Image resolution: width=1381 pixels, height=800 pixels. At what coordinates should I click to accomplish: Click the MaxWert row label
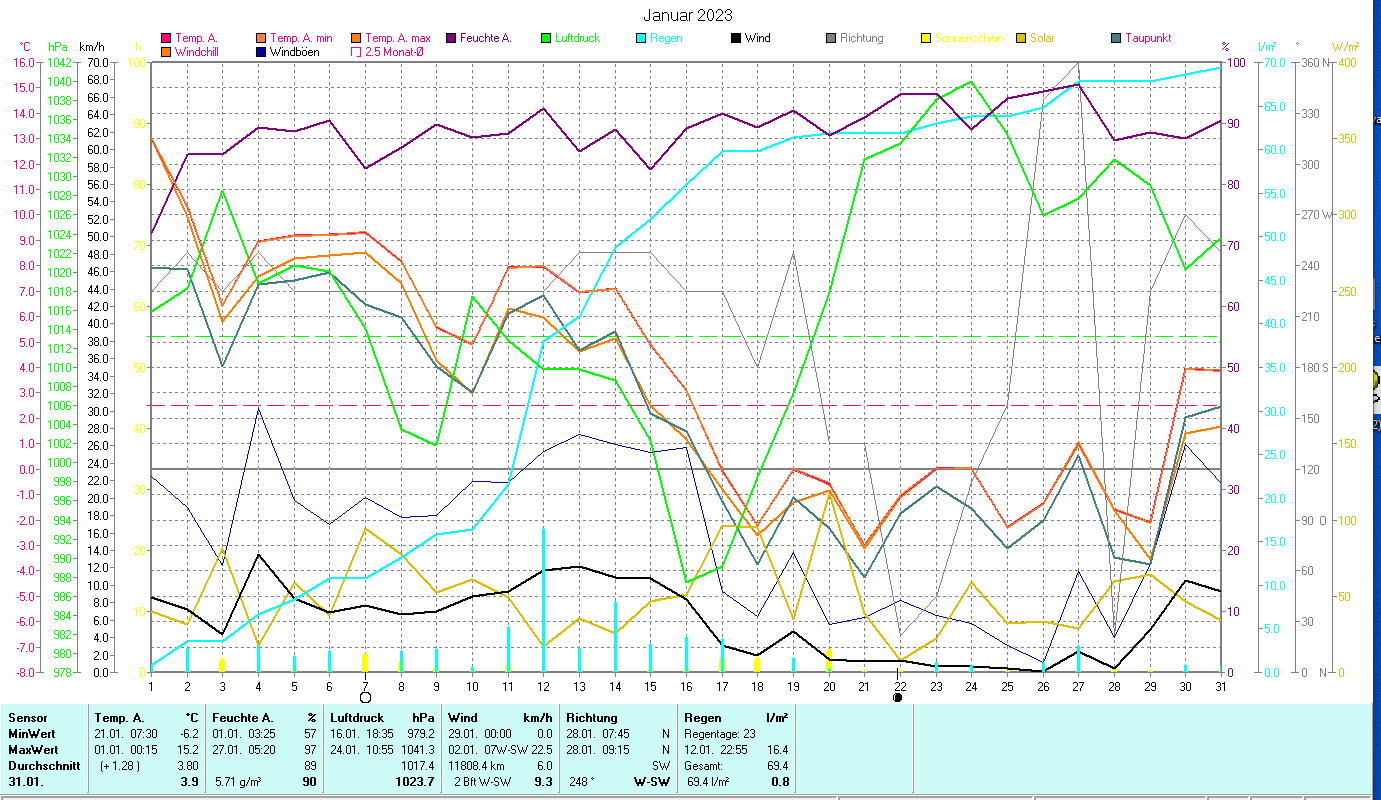pos(32,750)
